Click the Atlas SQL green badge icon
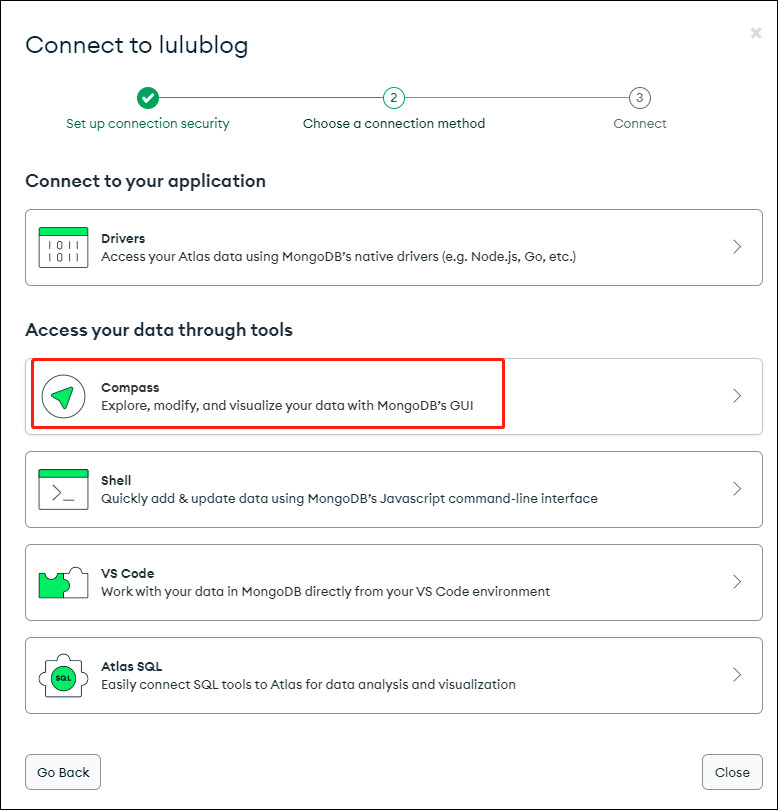The image size is (778, 810). point(63,676)
